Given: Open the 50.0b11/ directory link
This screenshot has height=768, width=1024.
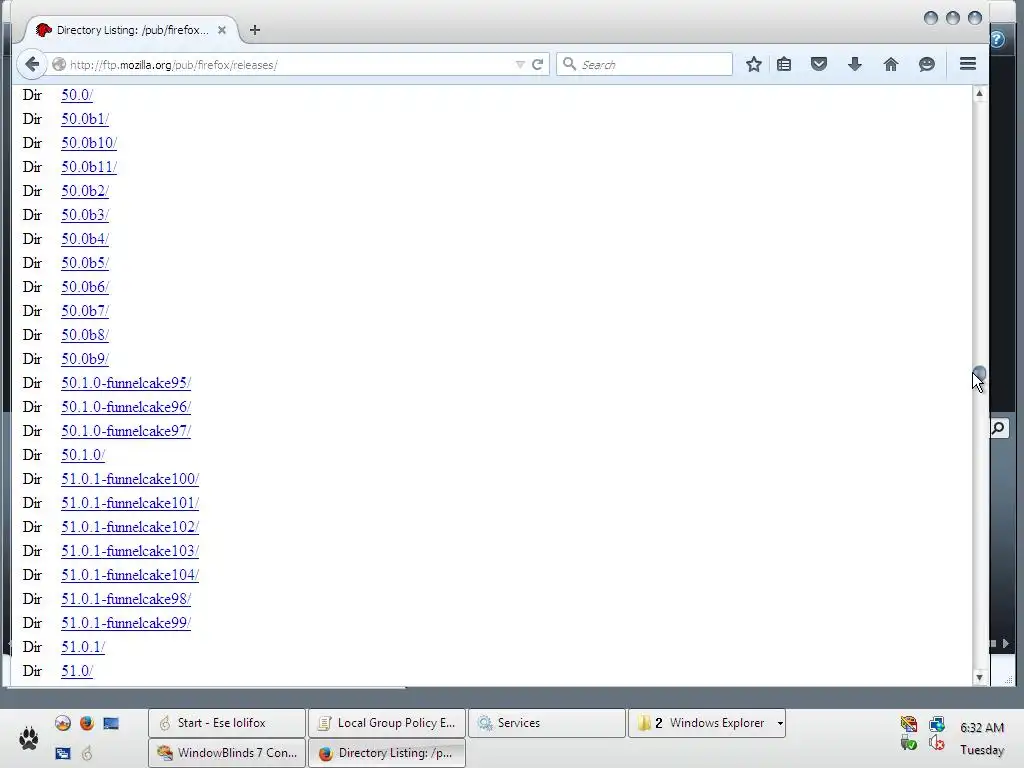Looking at the screenshot, I should (89, 167).
